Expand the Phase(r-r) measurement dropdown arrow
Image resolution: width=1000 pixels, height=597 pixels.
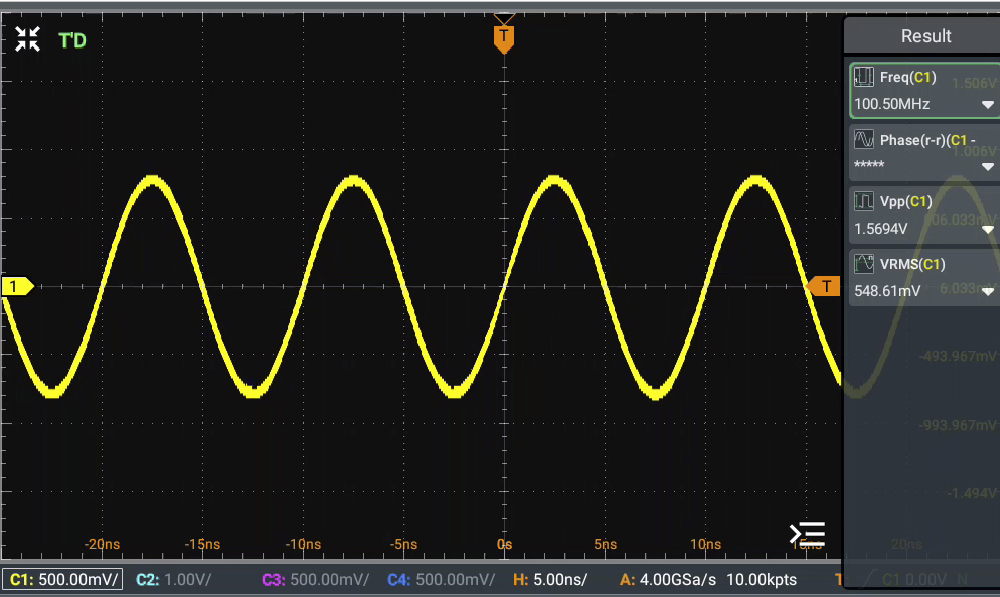(987, 167)
